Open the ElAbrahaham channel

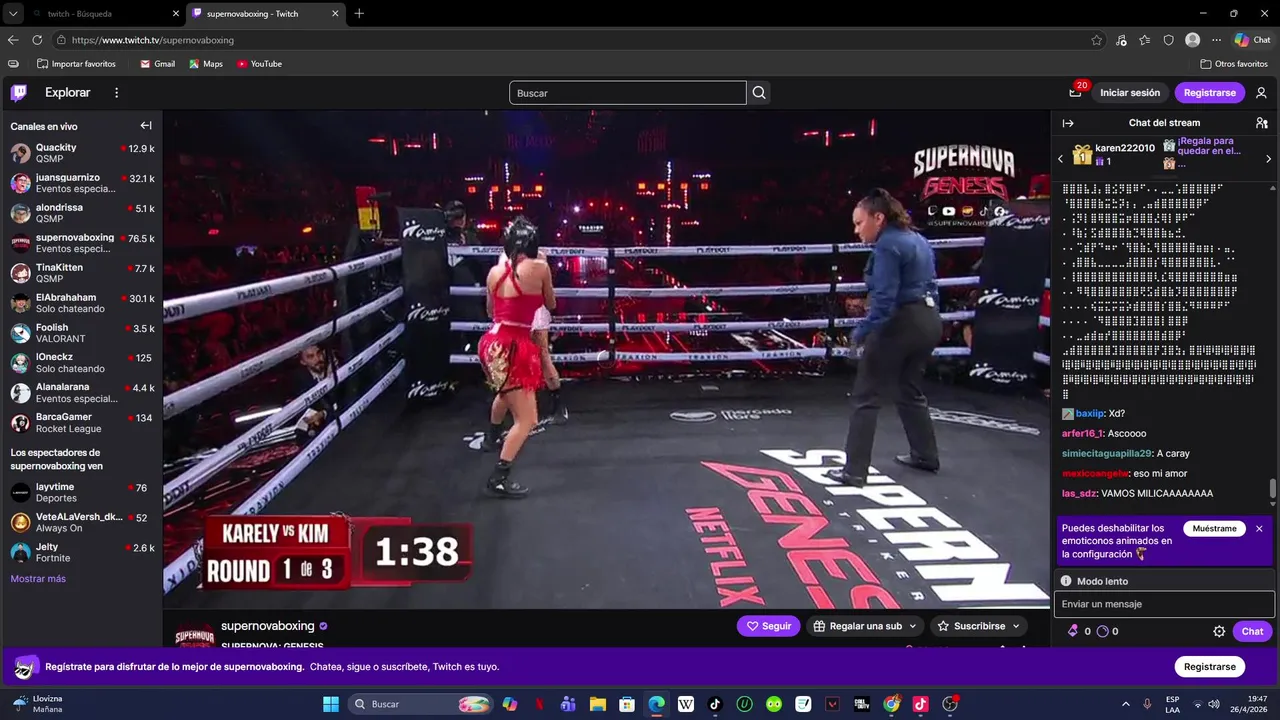(82, 303)
